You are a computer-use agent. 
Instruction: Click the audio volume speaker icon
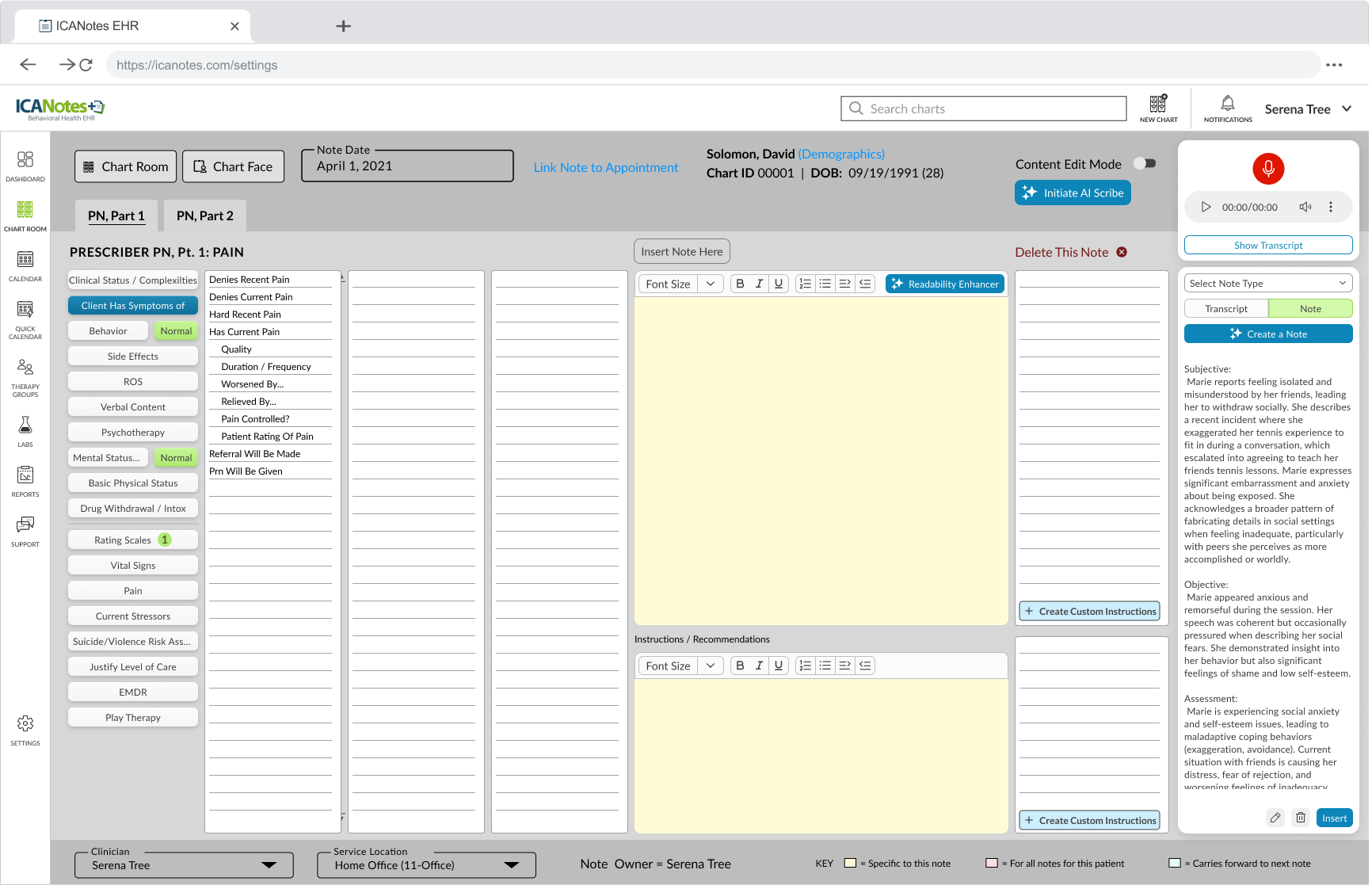tap(1305, 207)
